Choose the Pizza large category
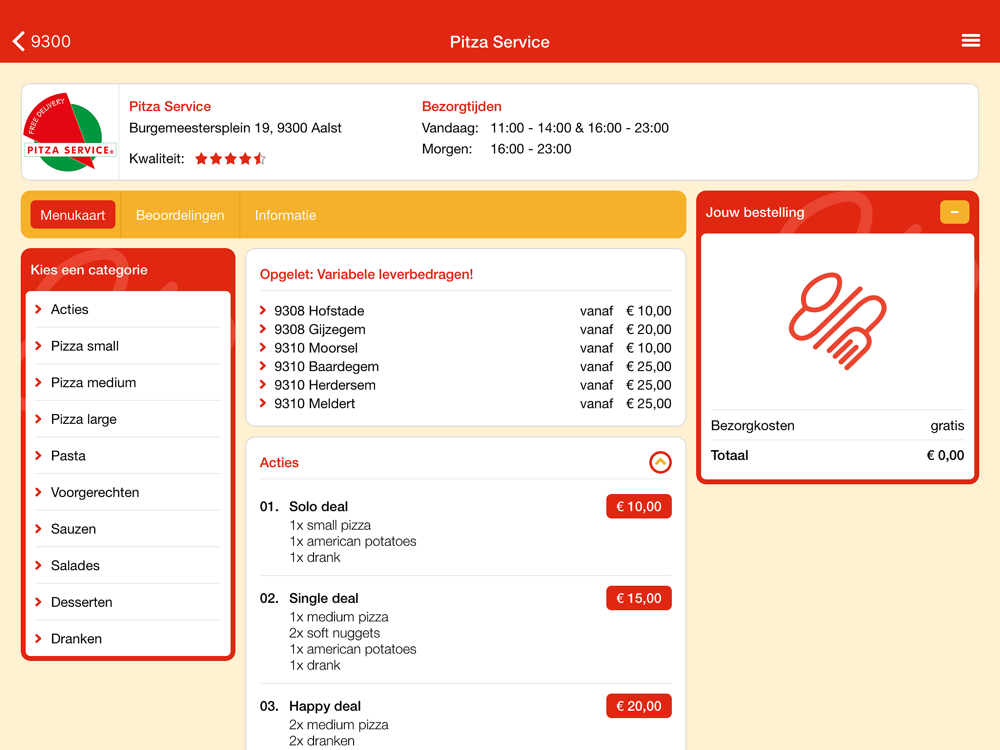This screenshot has height=750, width=1000. 128,419
